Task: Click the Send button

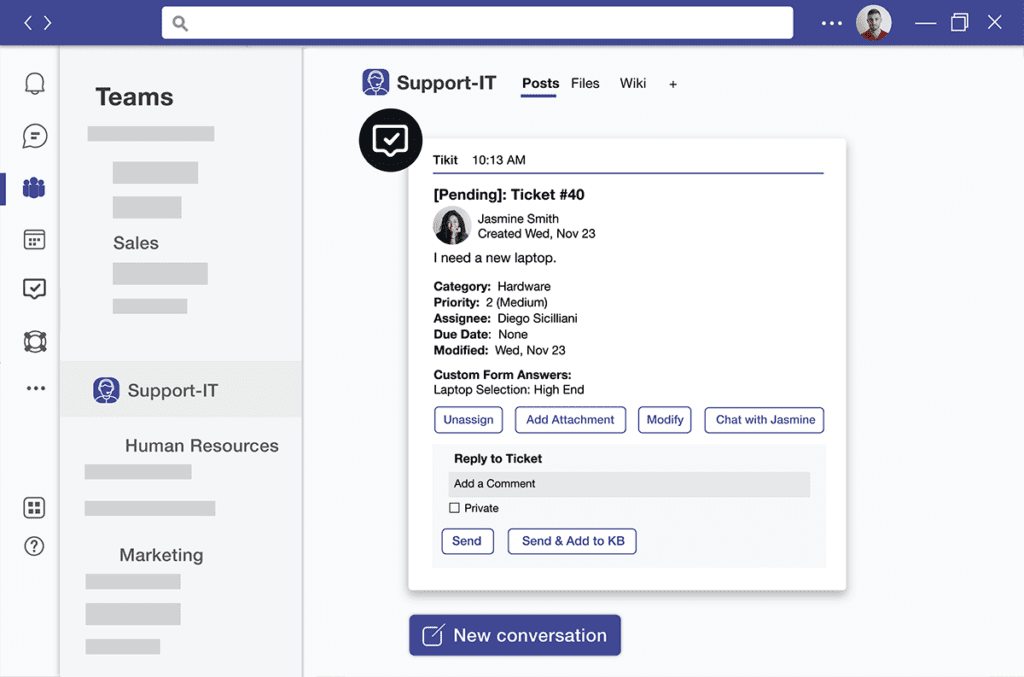Action: coord(467,541)
